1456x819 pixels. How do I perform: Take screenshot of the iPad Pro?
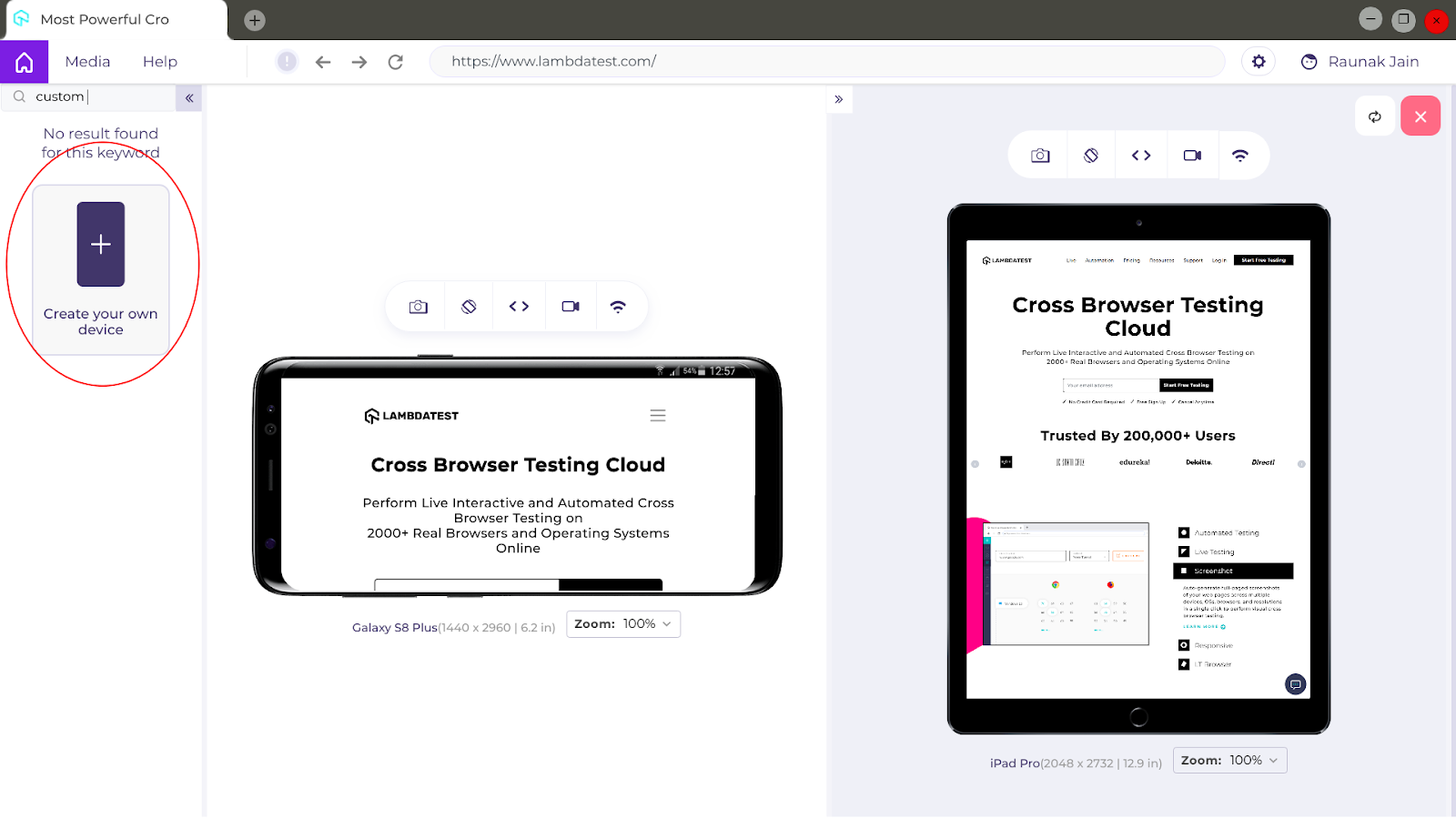(x=1040, y=156)
